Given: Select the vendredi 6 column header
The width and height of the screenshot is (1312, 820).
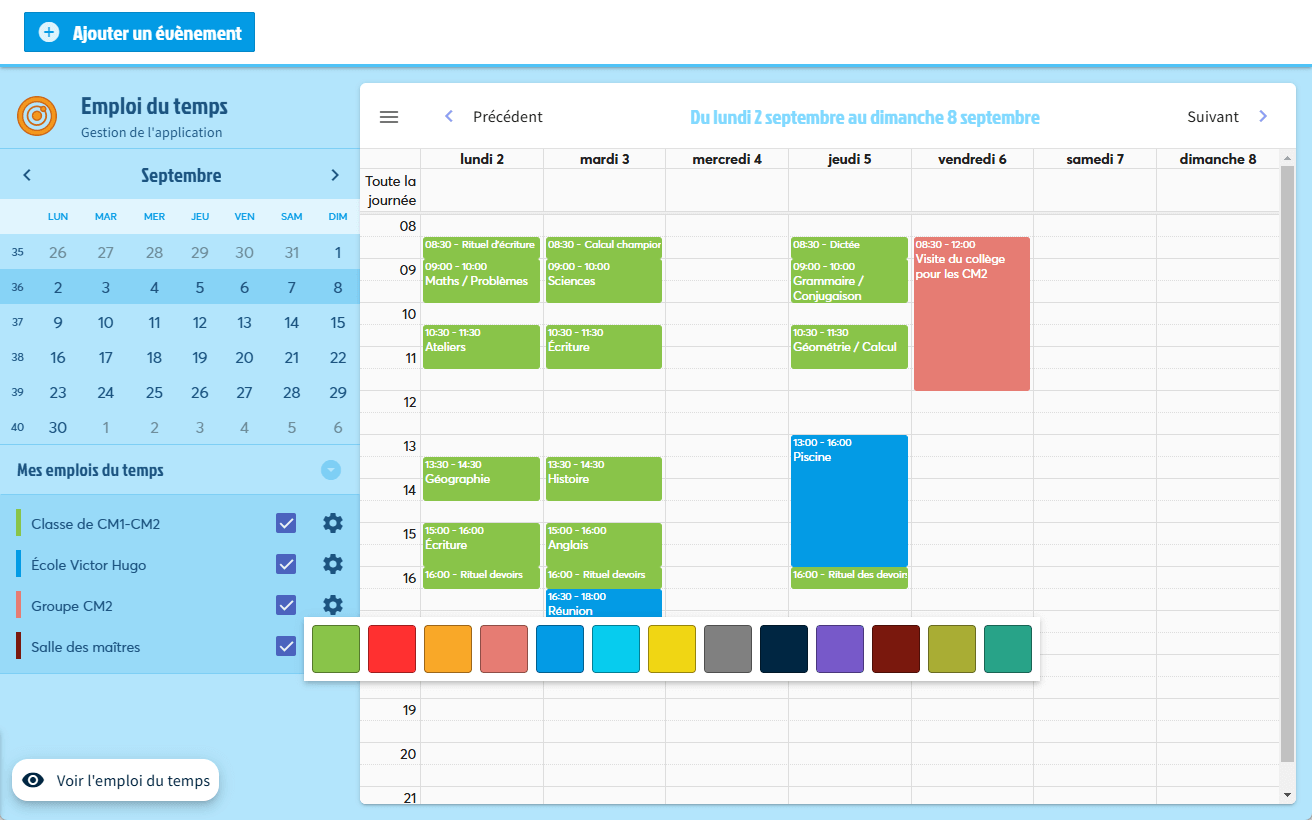Looking at the screenshot, I should point(972,159).
